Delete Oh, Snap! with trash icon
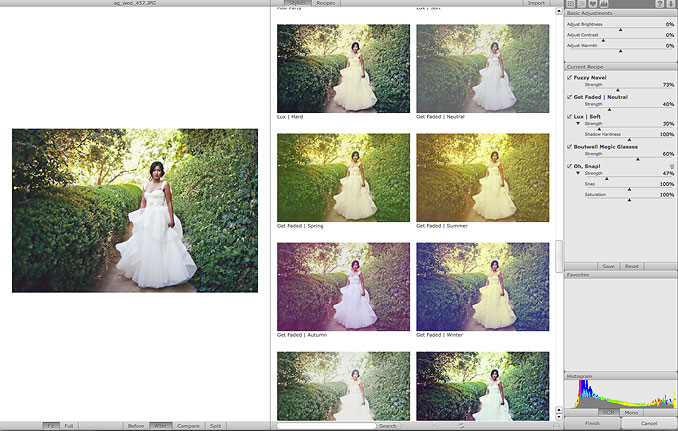678x431 pixels. 672,166
